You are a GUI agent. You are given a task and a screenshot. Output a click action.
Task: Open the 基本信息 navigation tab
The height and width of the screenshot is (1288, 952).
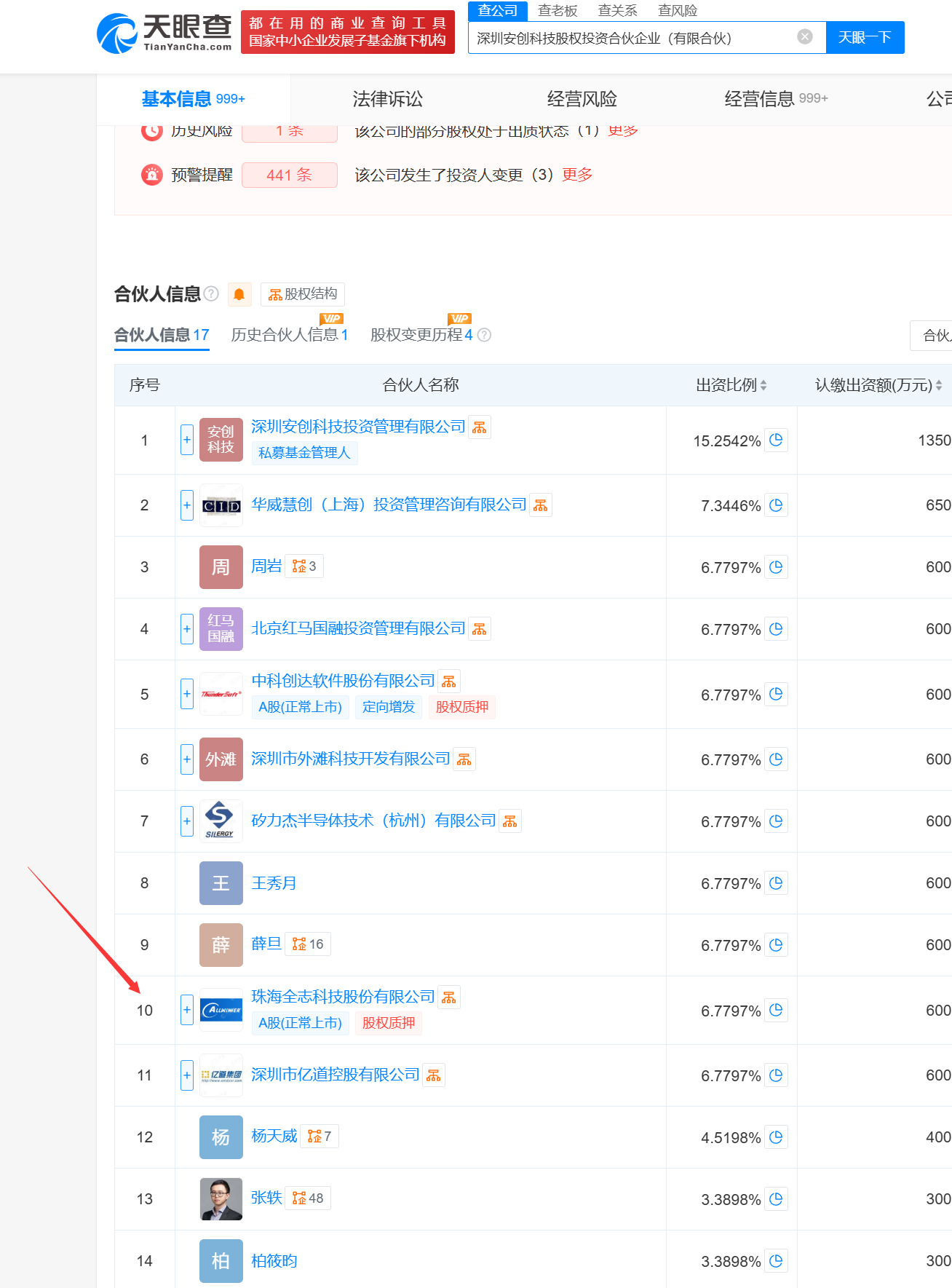point(194,99)
